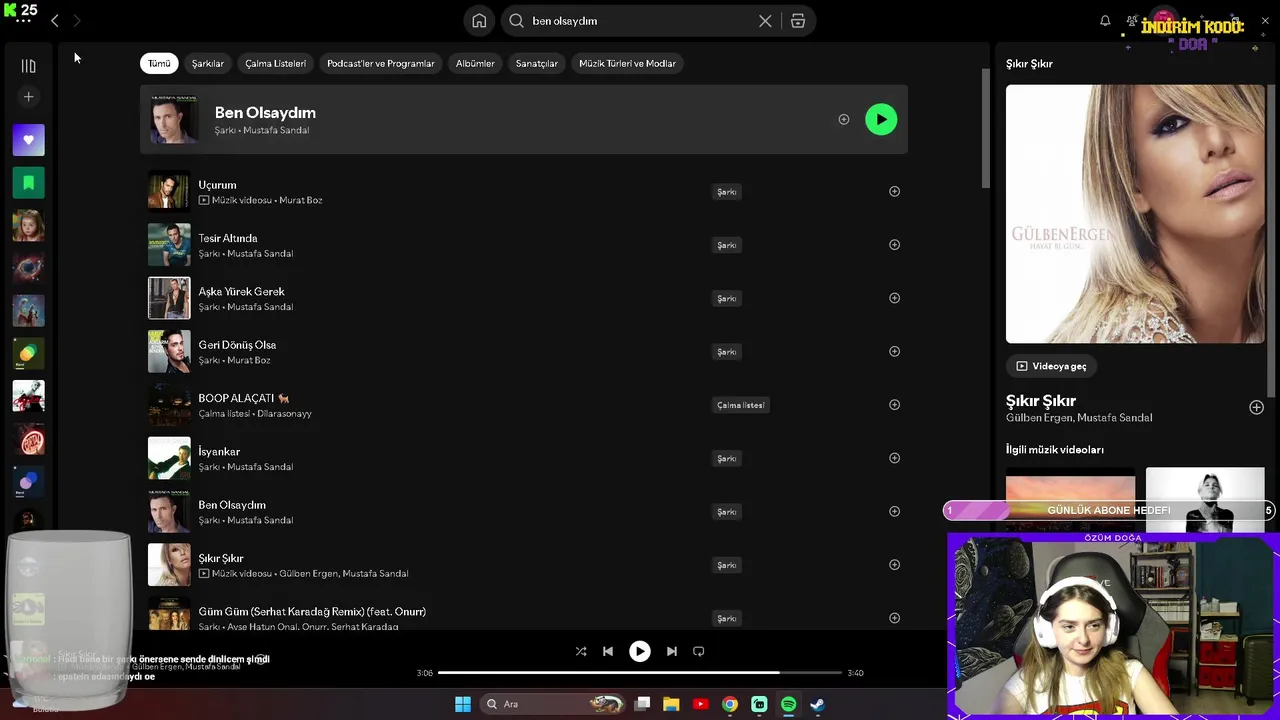Open YouTube red icon in taskbar
This screenshot has height=720, width=1280.
click(x=700, y=704)
